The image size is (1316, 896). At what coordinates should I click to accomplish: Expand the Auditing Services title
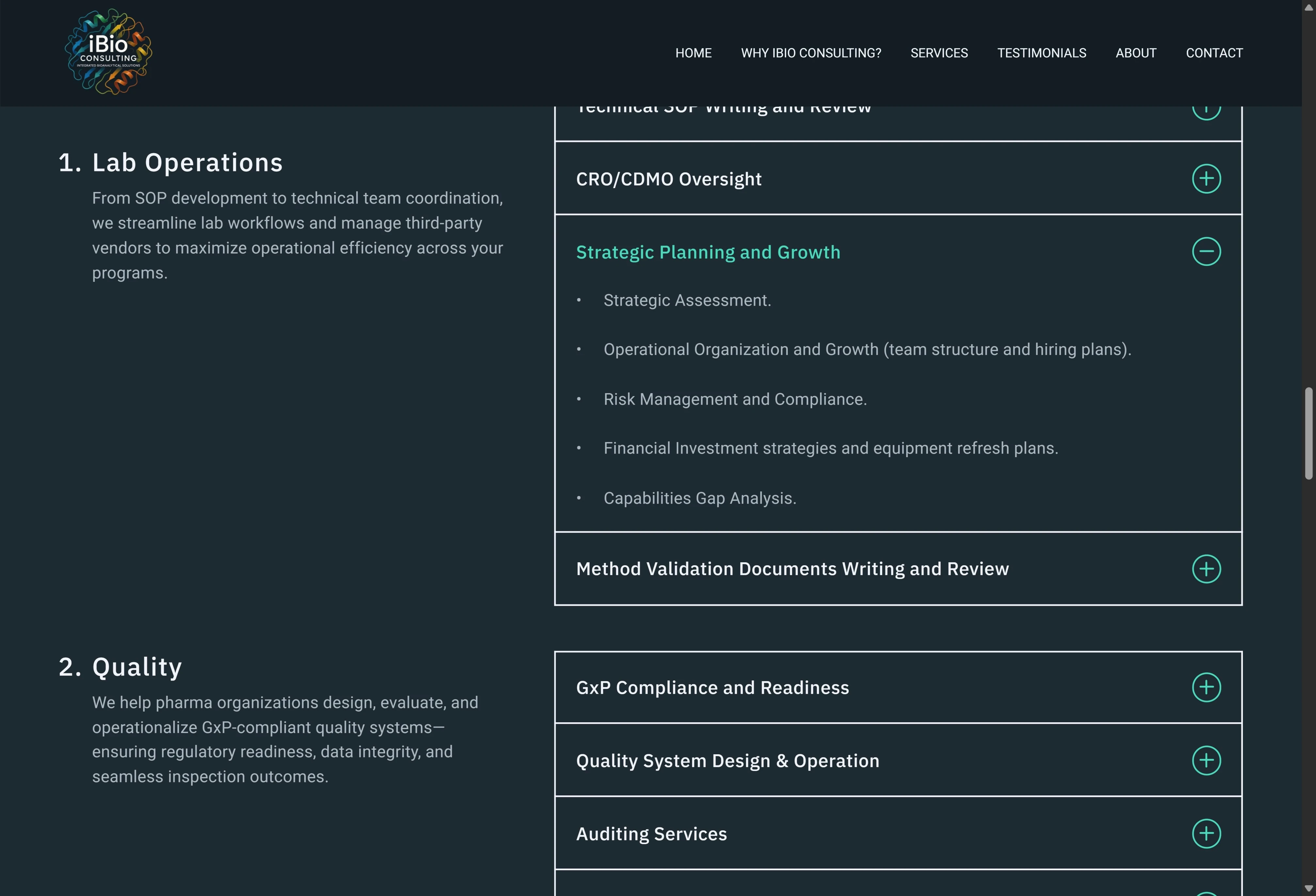coord(651,834)
